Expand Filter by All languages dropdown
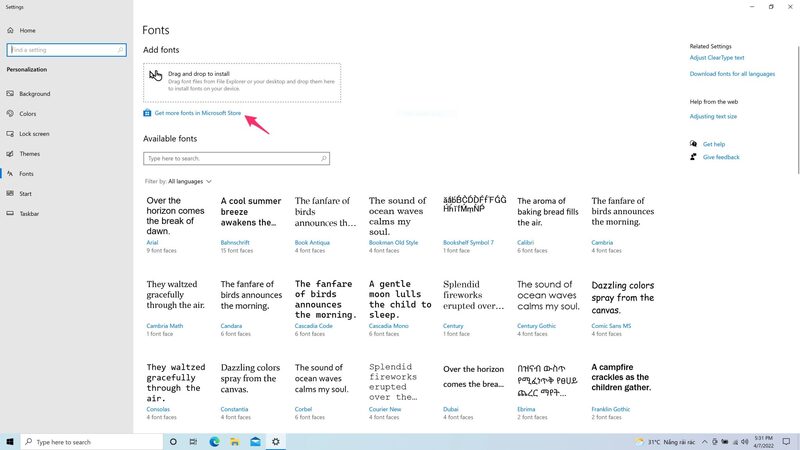The height and width of the screenshot is (450, 800). pos(178,182)
